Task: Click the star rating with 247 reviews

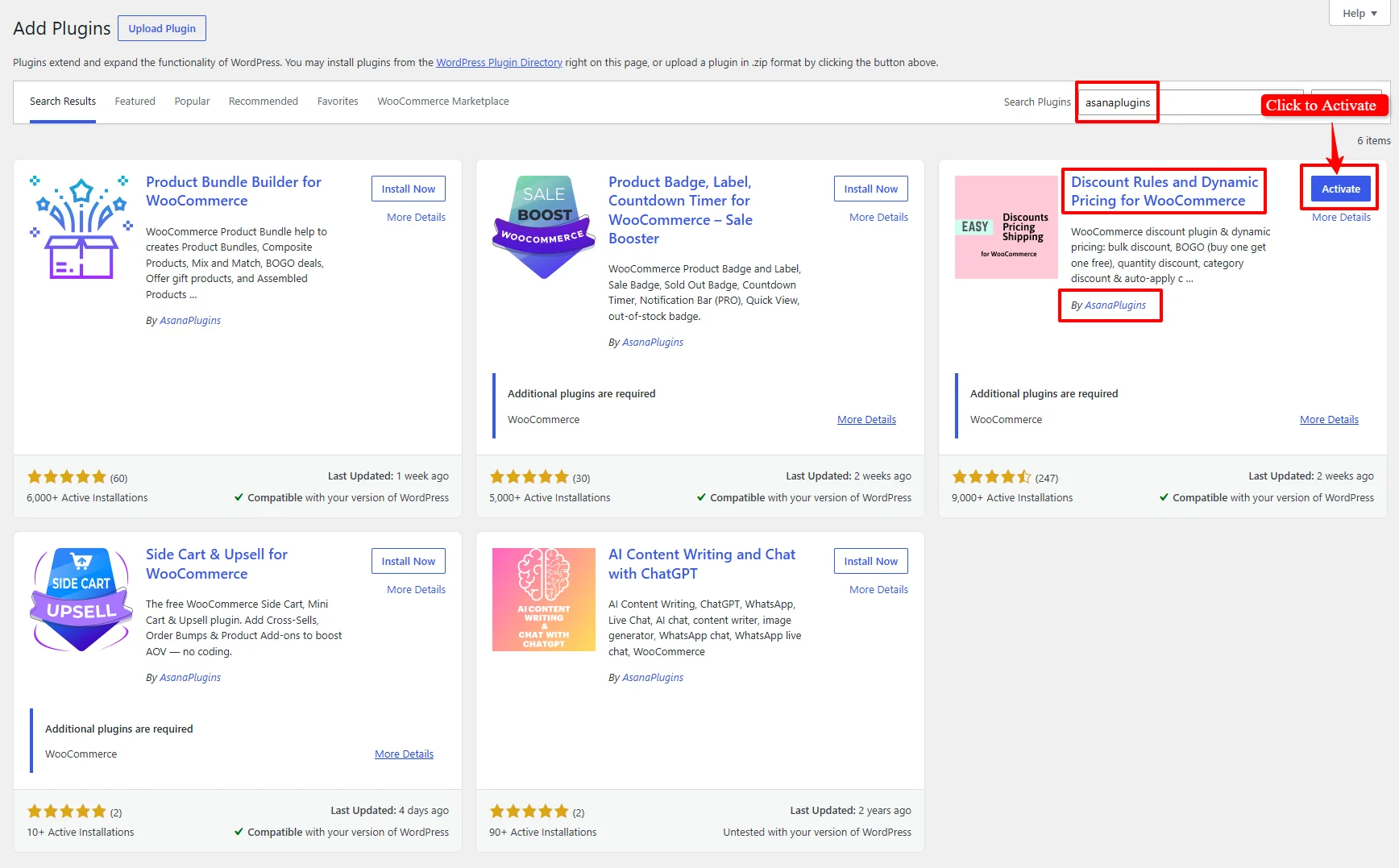Action: (992, 477)
